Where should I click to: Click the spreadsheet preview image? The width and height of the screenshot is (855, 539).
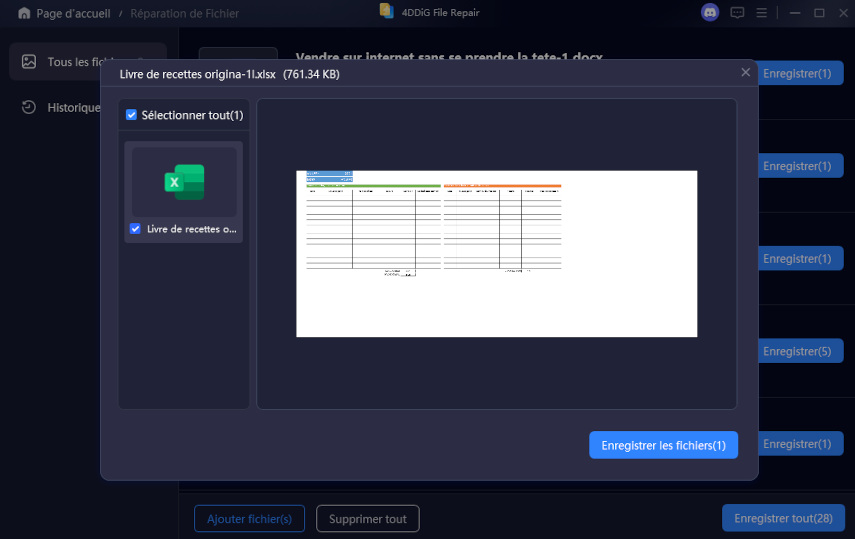tap(496, 254)
